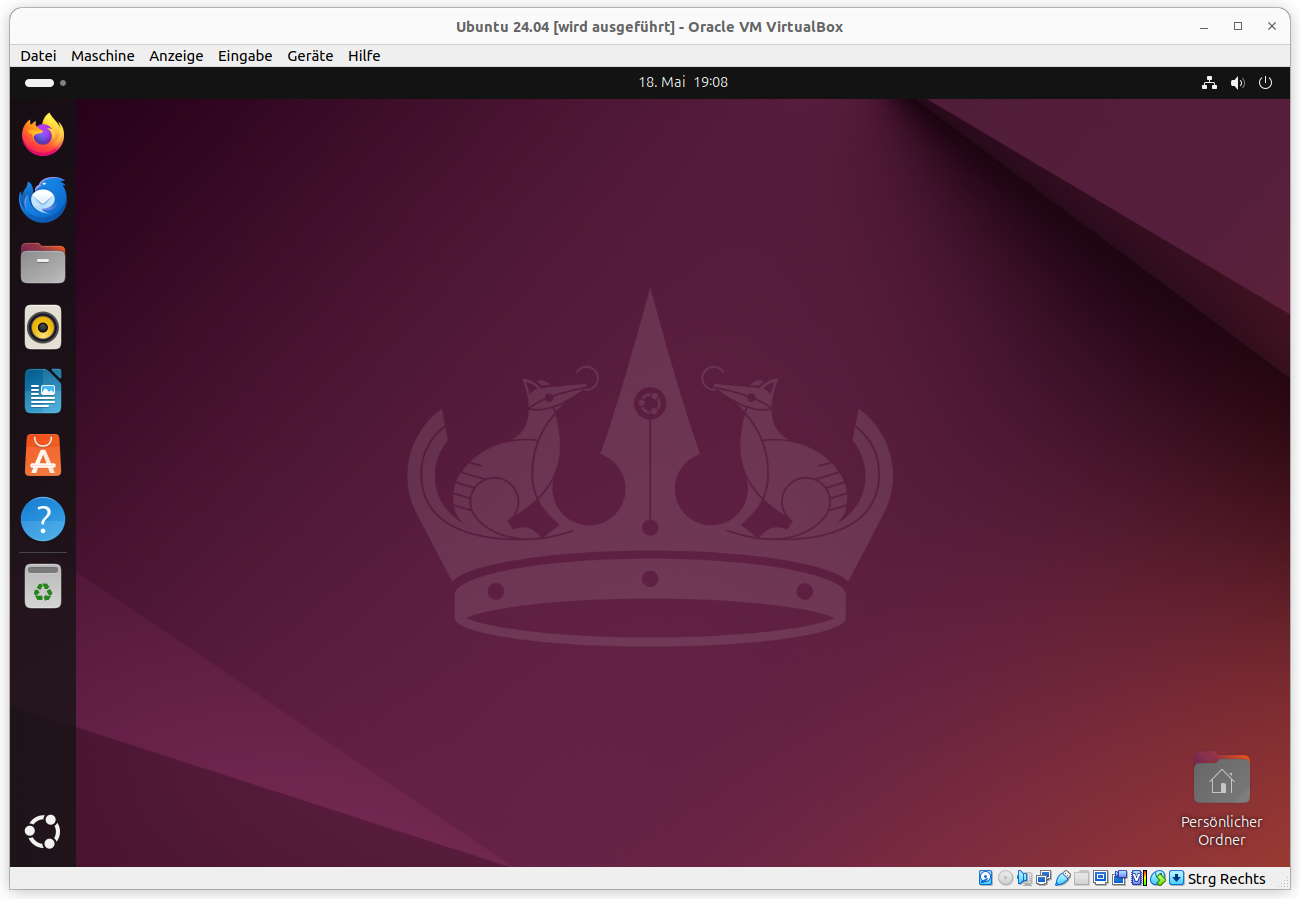Open the network menu in the top panel
Viewport: 1300px width, 899px height.
[x=1209, y=82]
